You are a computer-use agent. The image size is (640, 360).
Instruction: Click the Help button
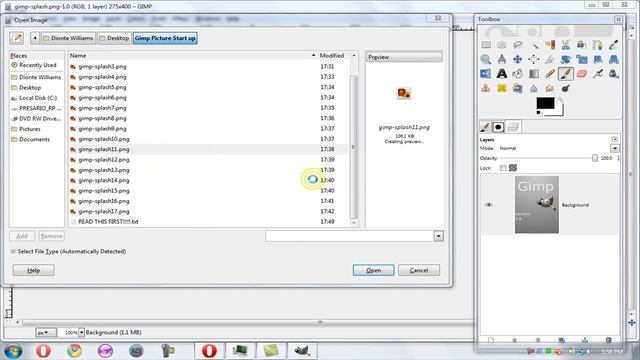click(x=33, y=270)
